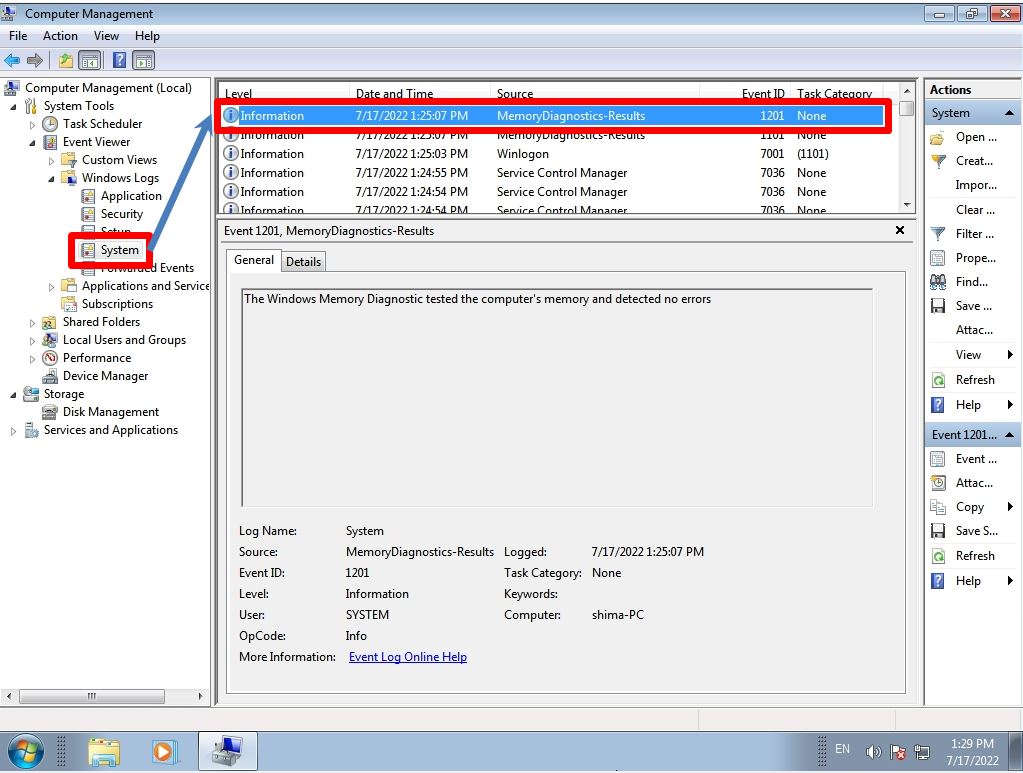The image size is (1023, 773).
Task: Expand the Task Scheduler tree node
Action: click(x=30, y=123)
